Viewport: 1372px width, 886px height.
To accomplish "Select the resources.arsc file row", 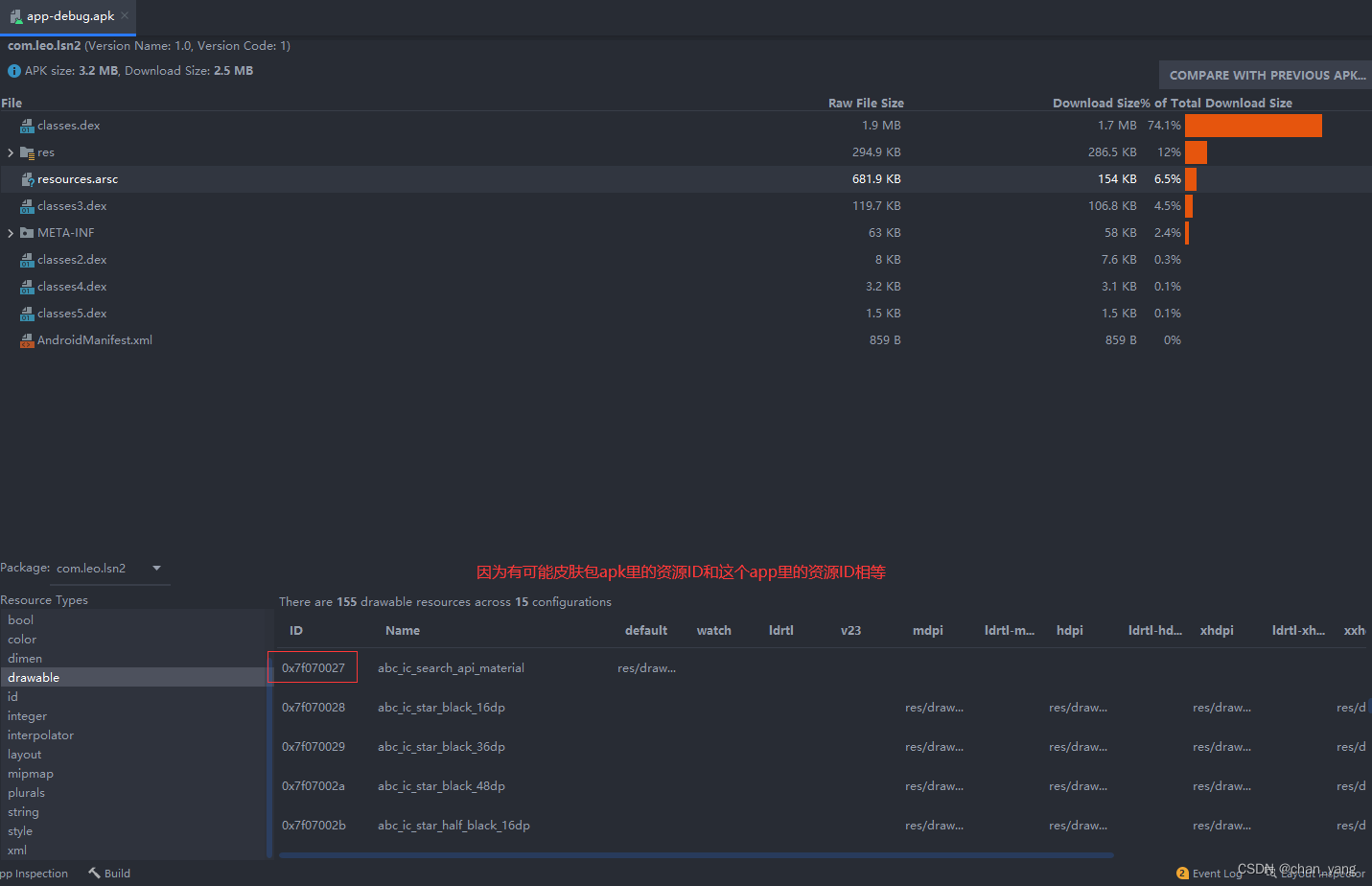I will pos(686,179).
